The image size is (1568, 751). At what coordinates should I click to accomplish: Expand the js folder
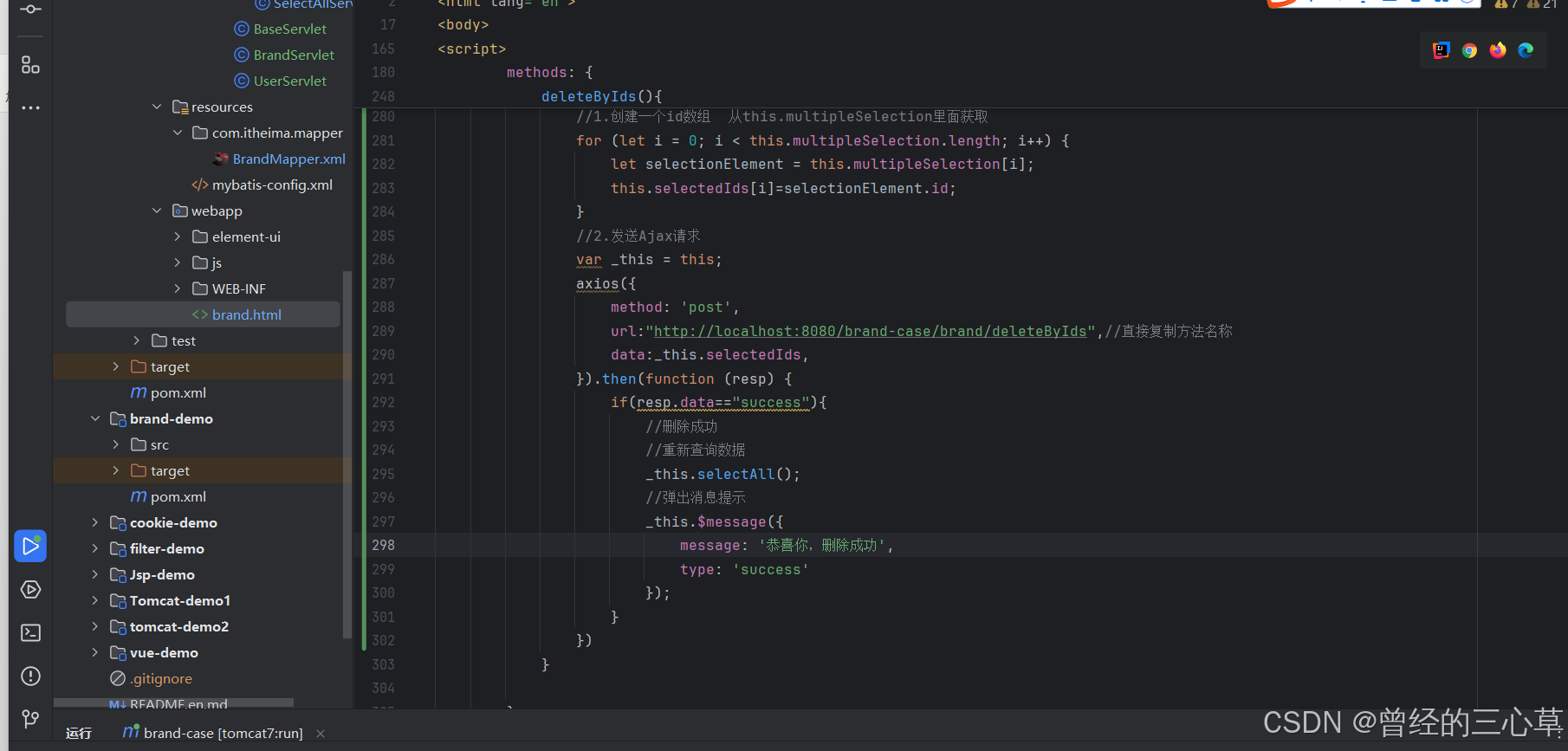[x=178, y=262]
